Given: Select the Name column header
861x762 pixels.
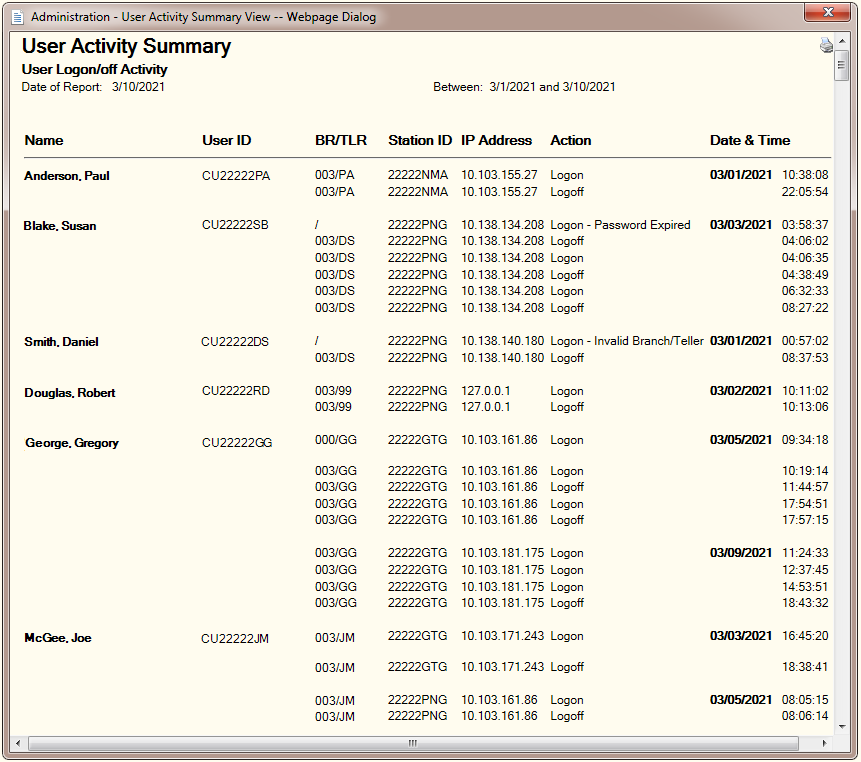Looking at the screenshot, I should pos(44,141).
